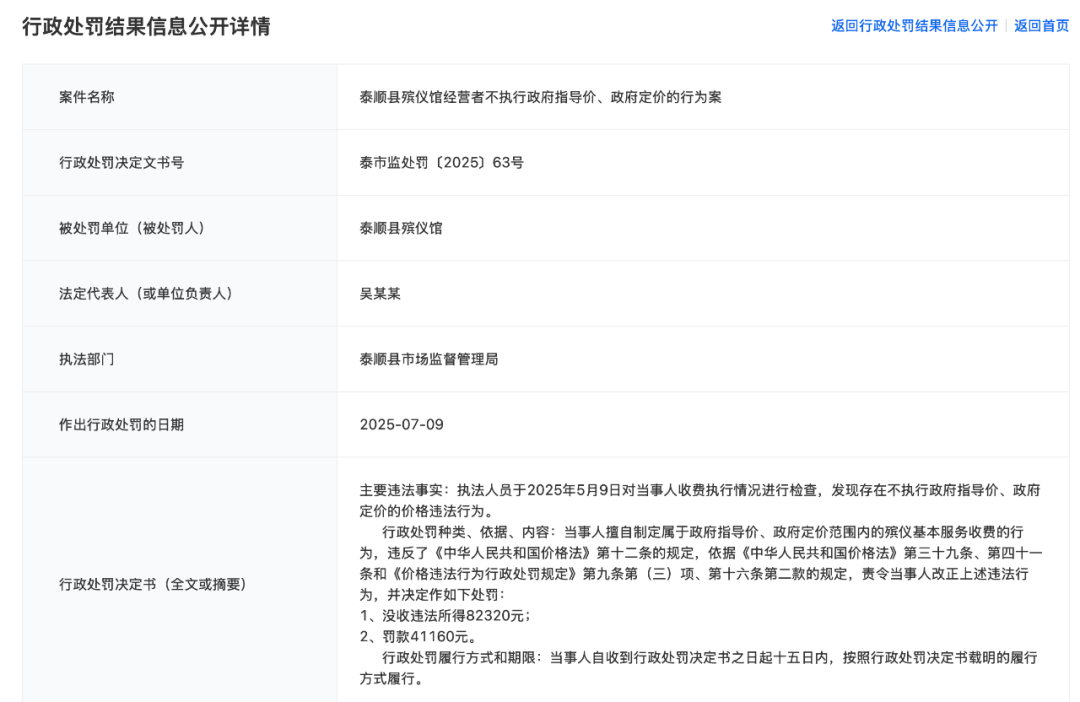This screenshot has width=1080, height=702.
Task: Click the page title 行政处罚结果信息公开详情
Action: [x=146, y=26]
